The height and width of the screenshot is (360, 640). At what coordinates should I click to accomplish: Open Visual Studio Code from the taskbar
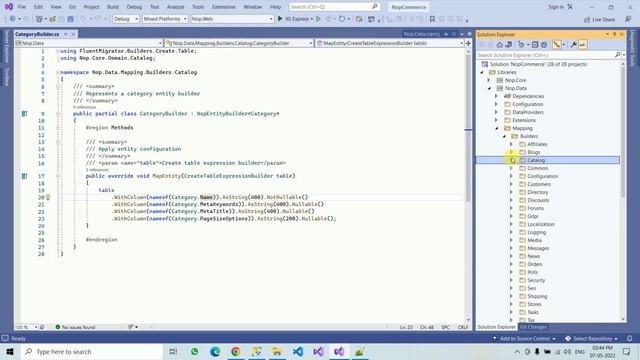pos(298,352)
